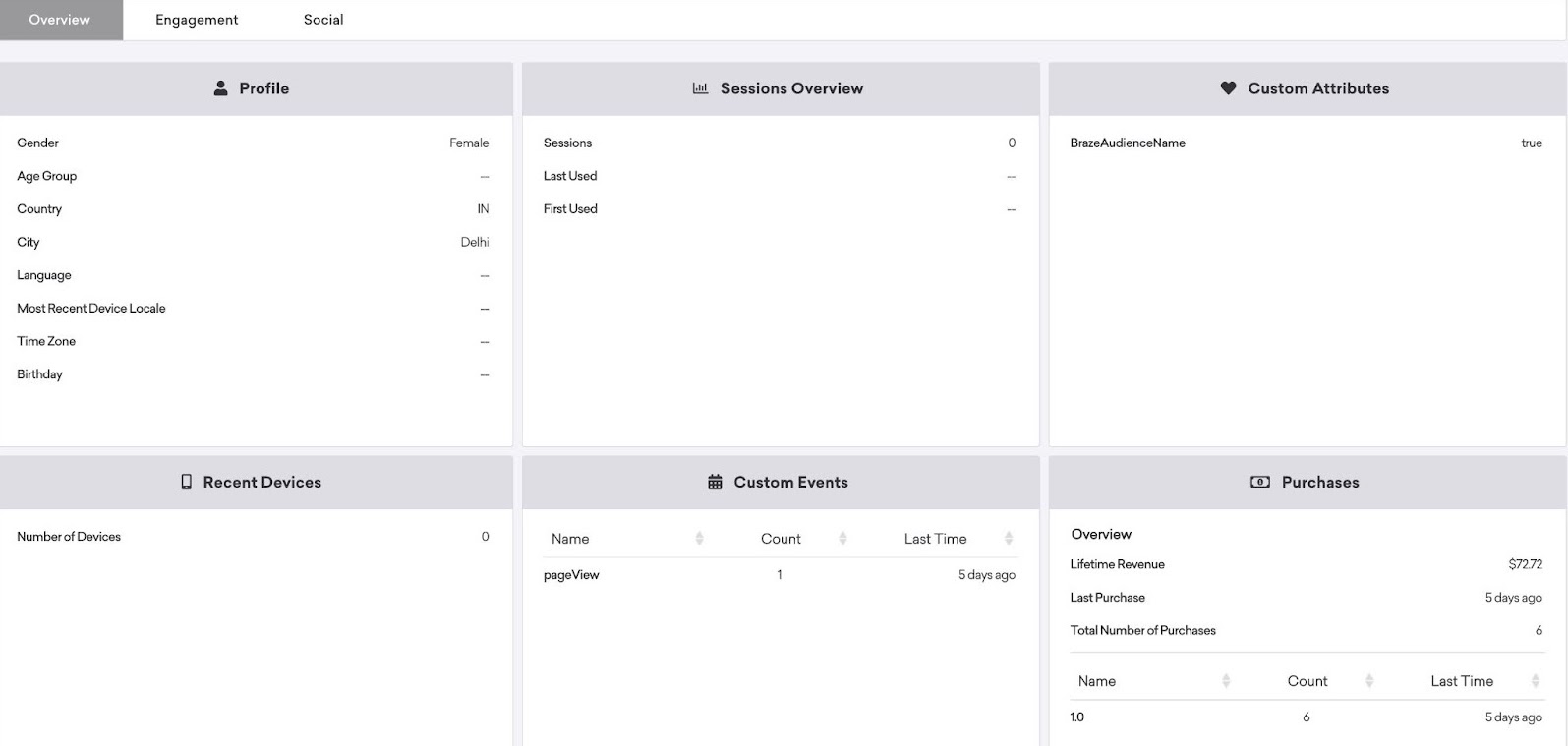Sort Purchases table by Count arrows

pyautogui.click(x=1369, y=680)
